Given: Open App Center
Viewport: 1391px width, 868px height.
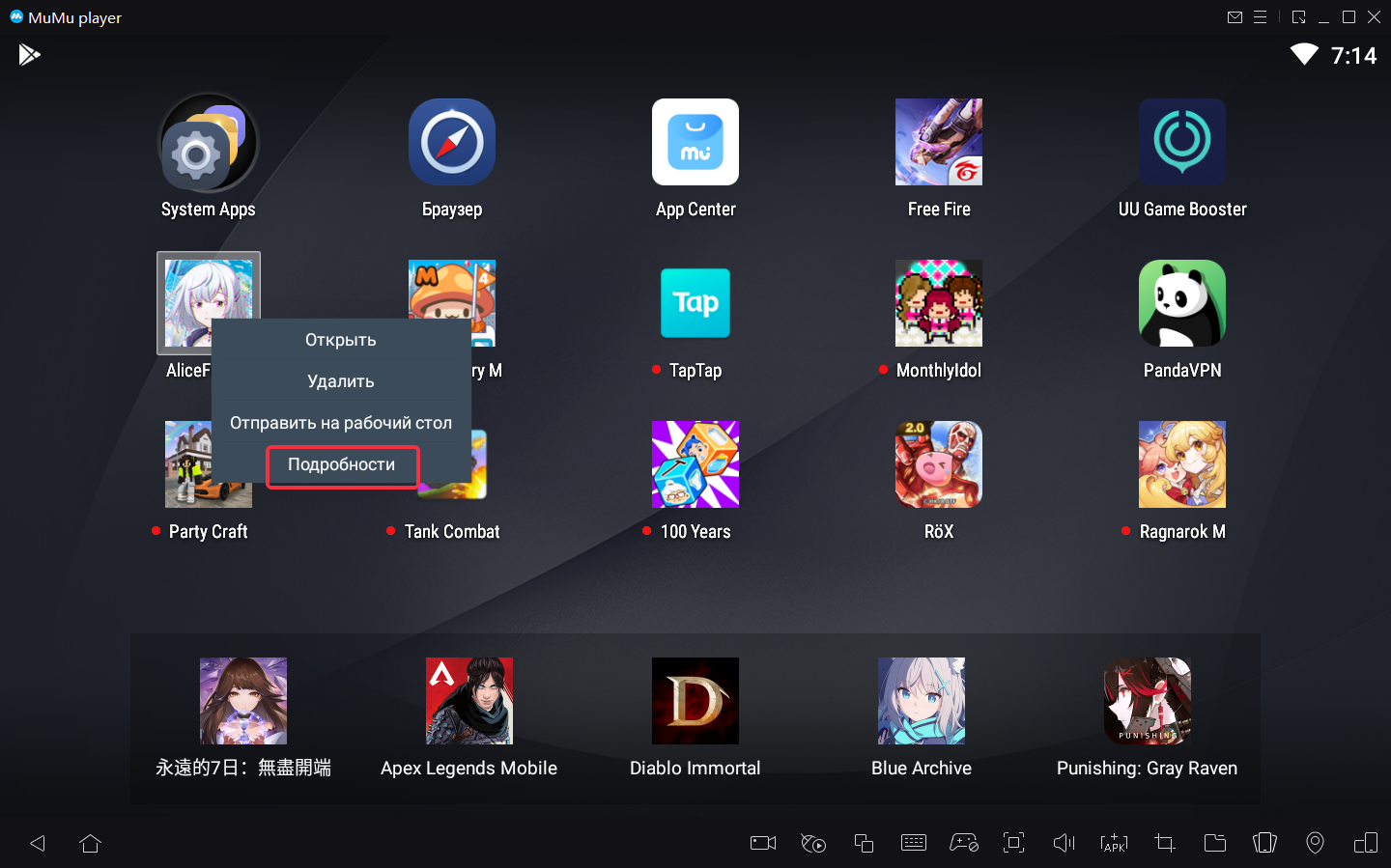Looking at the screenshot, I should coord(695,142).
